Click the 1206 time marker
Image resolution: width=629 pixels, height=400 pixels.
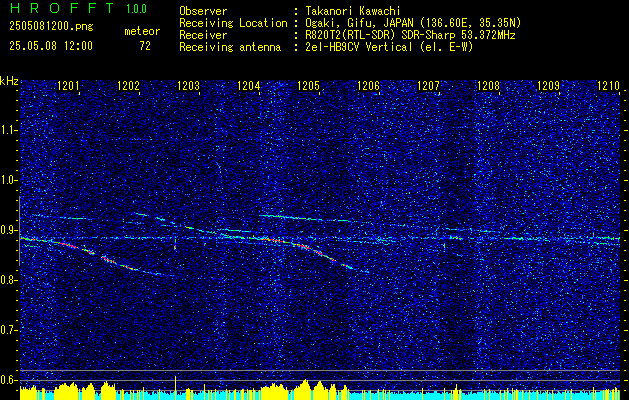(369, 85)
